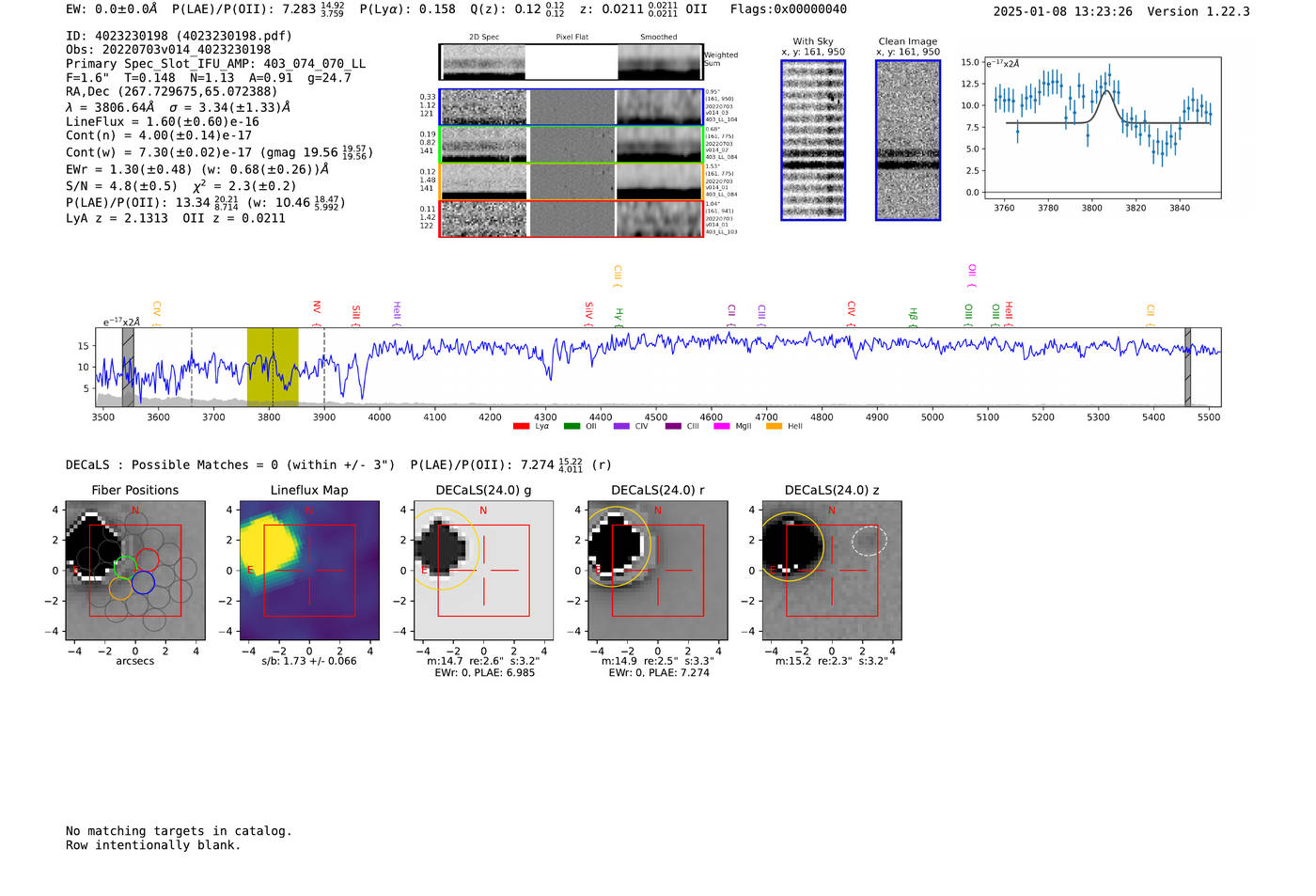
Task: Click the purple HeII line marker
Action: click(x=397, y=314)
